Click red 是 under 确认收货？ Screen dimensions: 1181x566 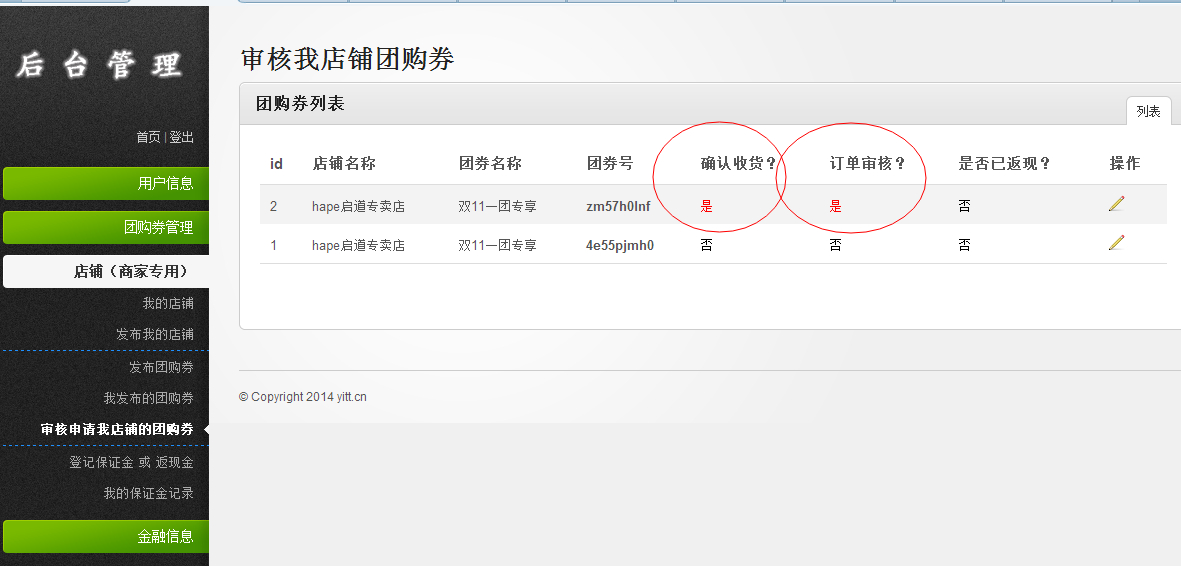[x=706, y=207]
